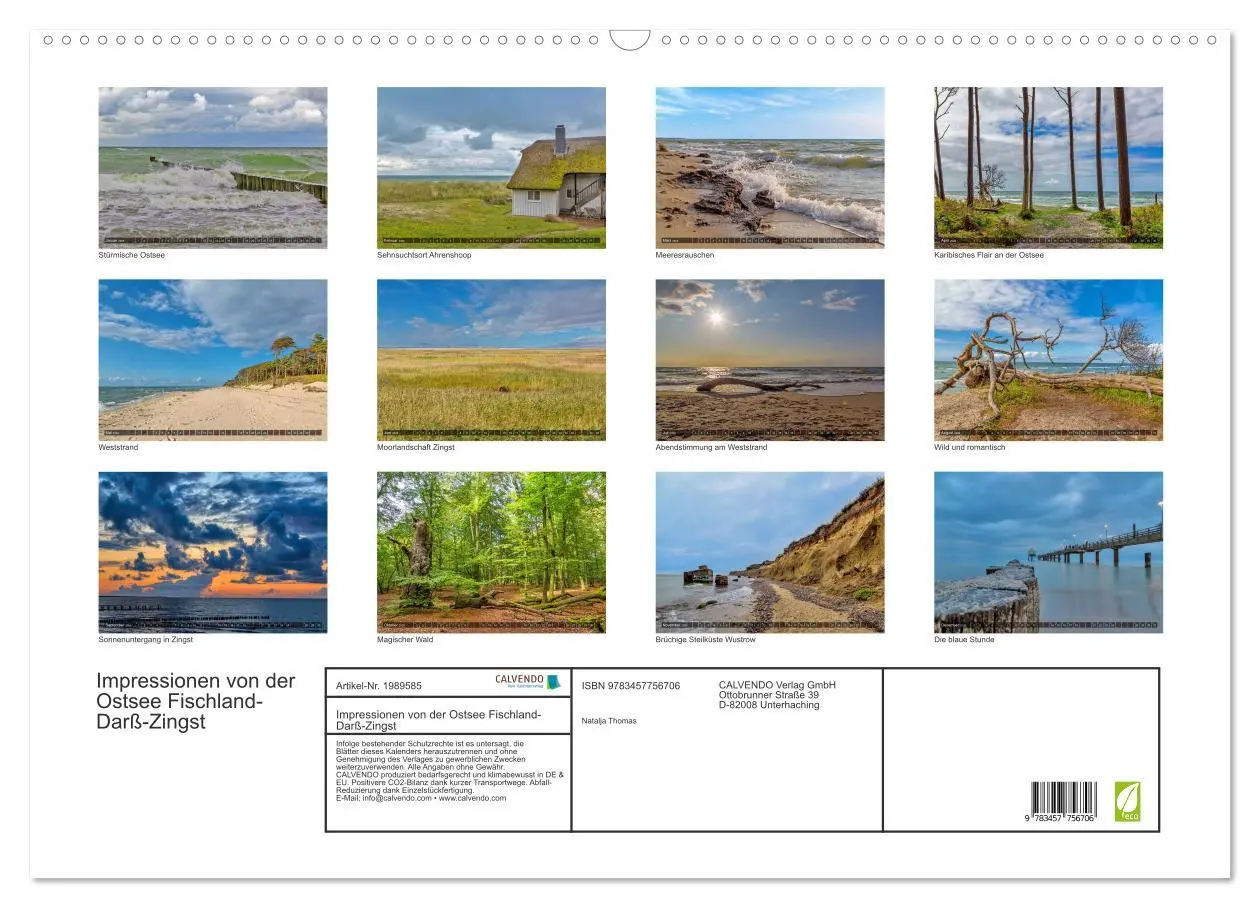Click the ISBN barcode
The height and width of the screenshot is (908, 1260).
pos(1063,802)
